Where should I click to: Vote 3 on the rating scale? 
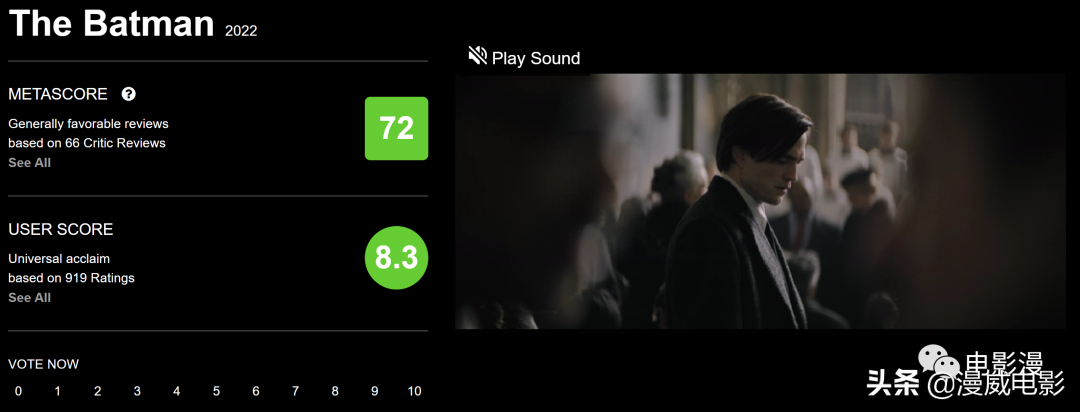[x=137, y=391]
